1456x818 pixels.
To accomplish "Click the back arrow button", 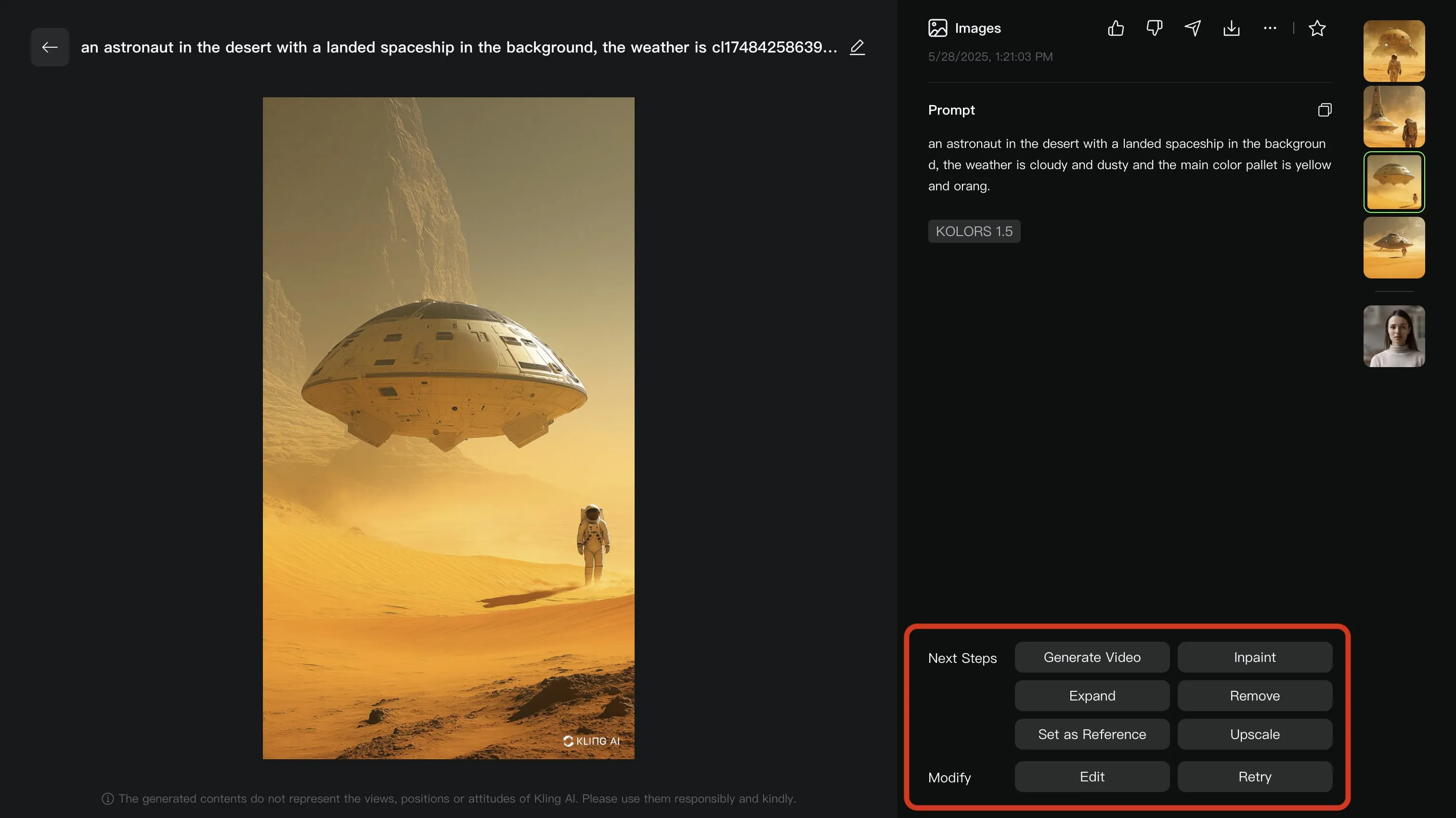I will pos(50,47).
